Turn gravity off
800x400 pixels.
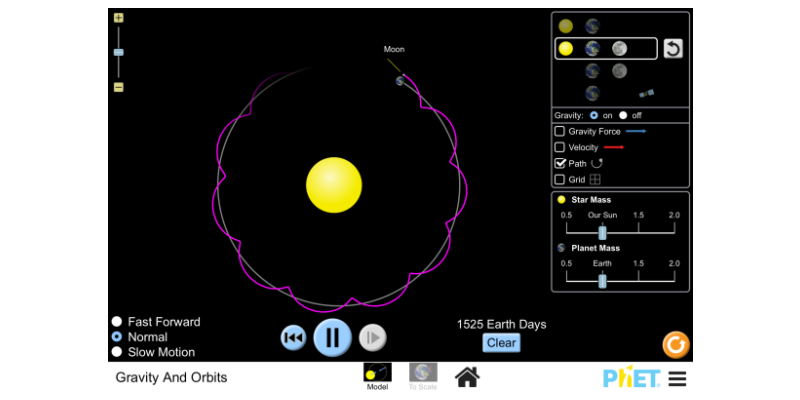click(x=622, y=115)
